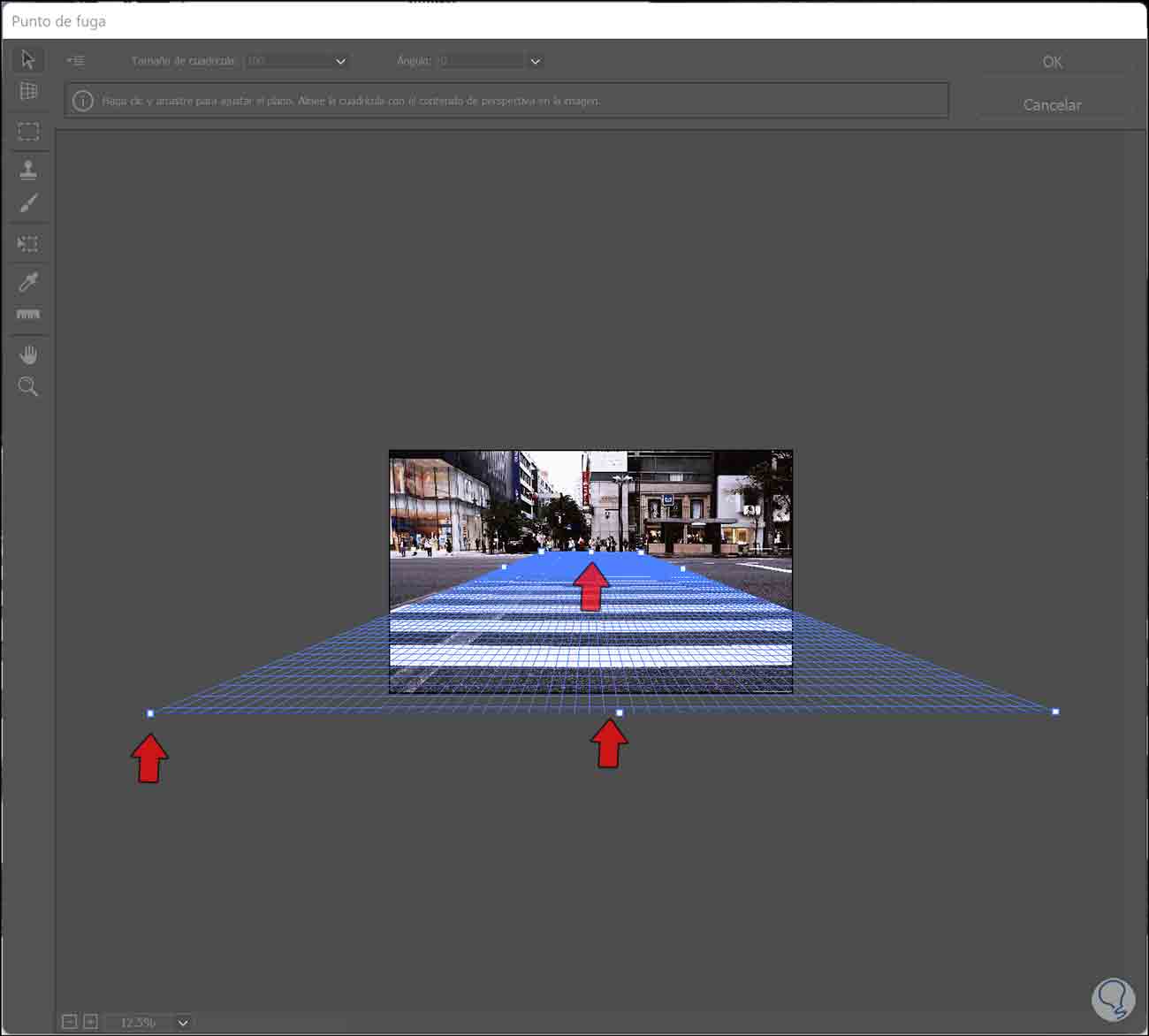The height and width of the screenshot is (1036, 1149).
Task: Select the Stamp tool
Action: coord(28,169)
